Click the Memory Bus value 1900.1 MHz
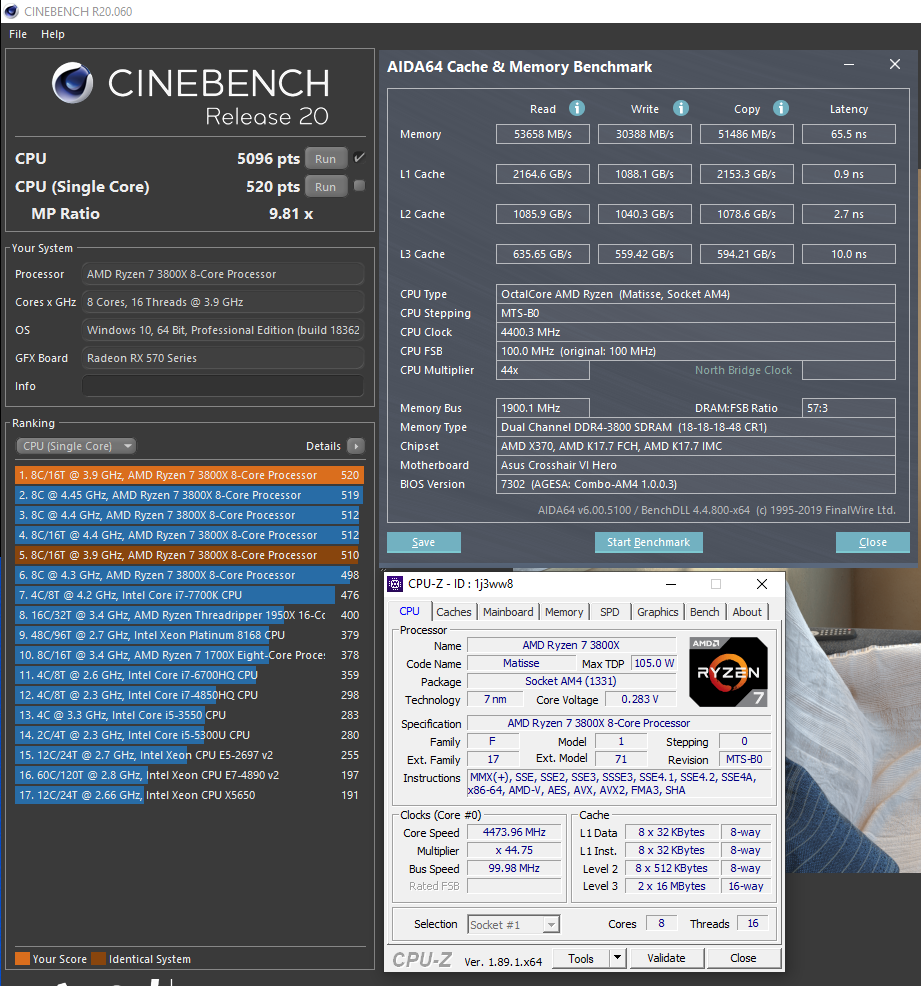The image size is (921, 986). [543, 408]
